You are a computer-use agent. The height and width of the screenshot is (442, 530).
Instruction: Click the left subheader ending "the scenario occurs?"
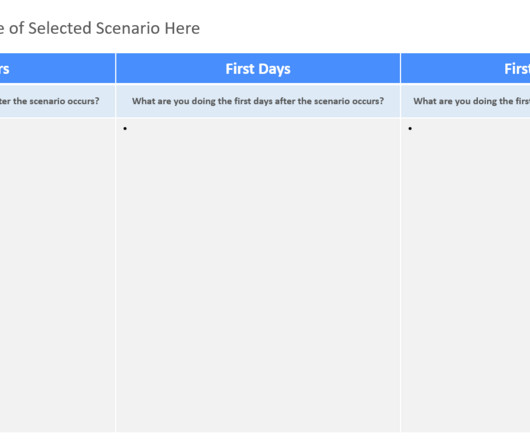[57, 101]
